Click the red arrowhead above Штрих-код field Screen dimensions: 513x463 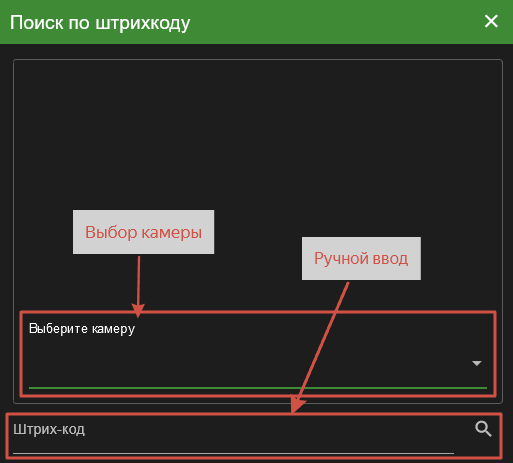tap(296, 404)
